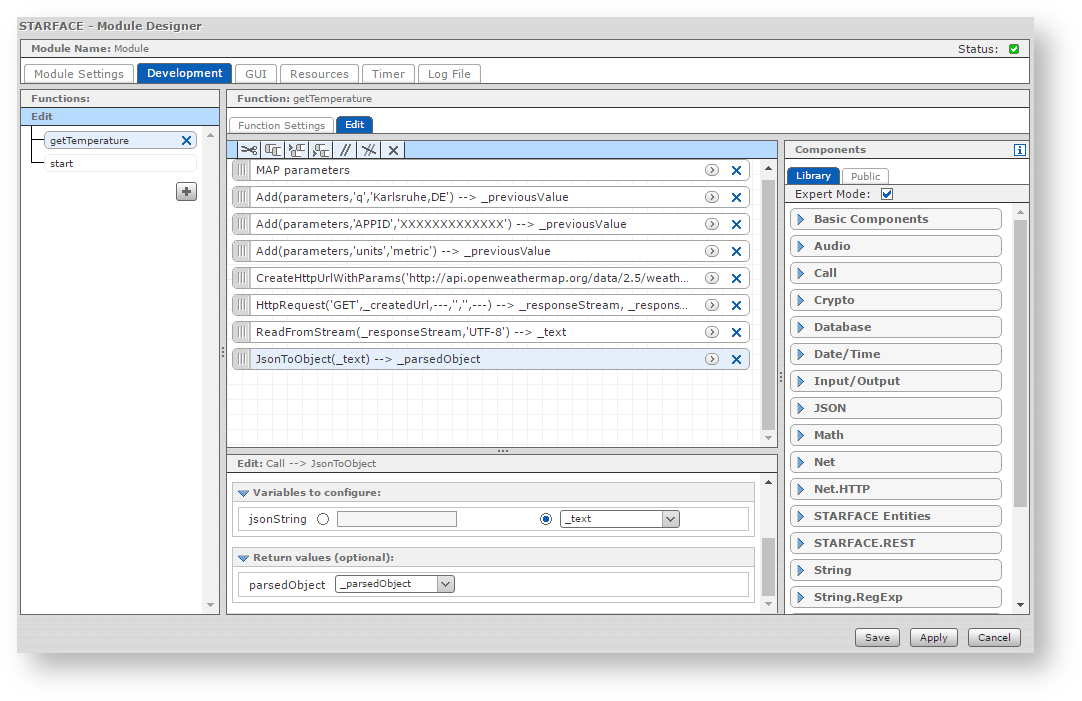The width and height of the screenshot is (1082, 701).
Task: Click the arrow icon on the JsonToObject row
Action: (x=712, y=359)
